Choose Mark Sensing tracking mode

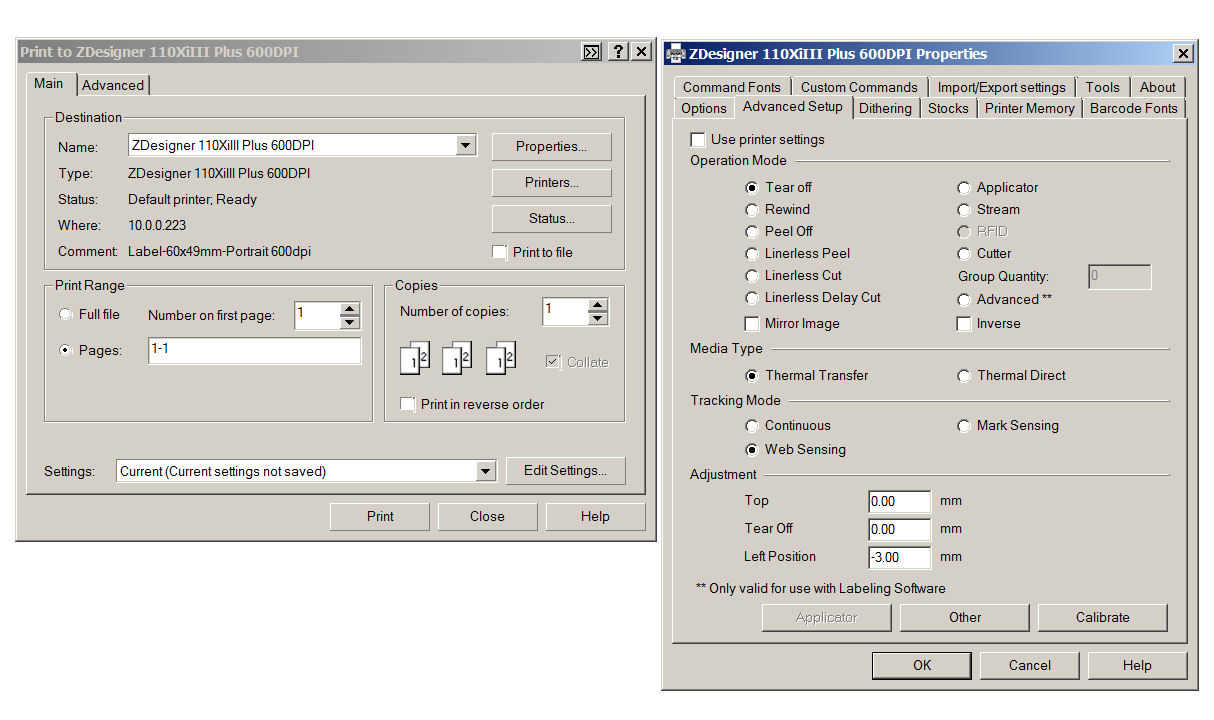(964, 425)
